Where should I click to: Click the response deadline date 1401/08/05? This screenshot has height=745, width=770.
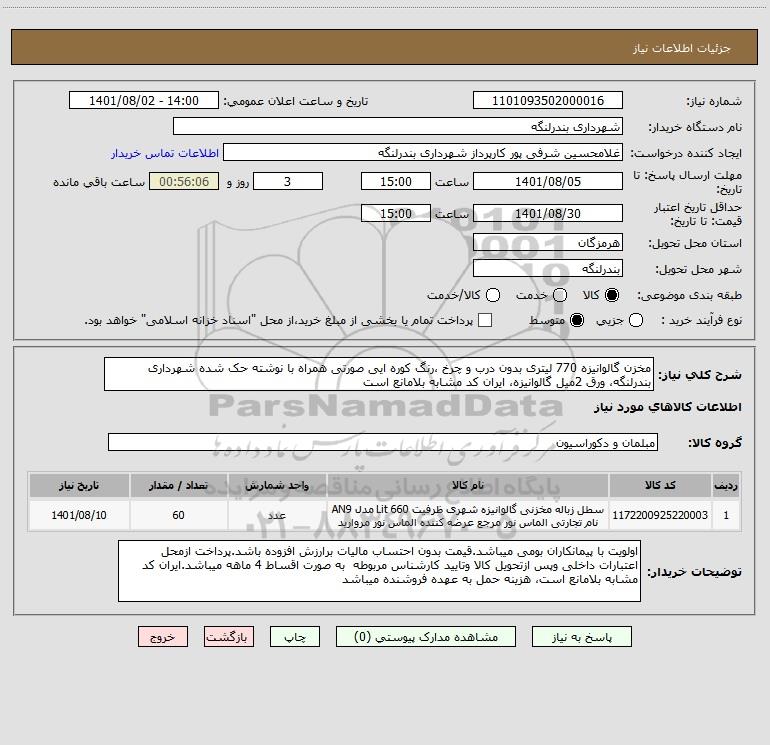548,181
